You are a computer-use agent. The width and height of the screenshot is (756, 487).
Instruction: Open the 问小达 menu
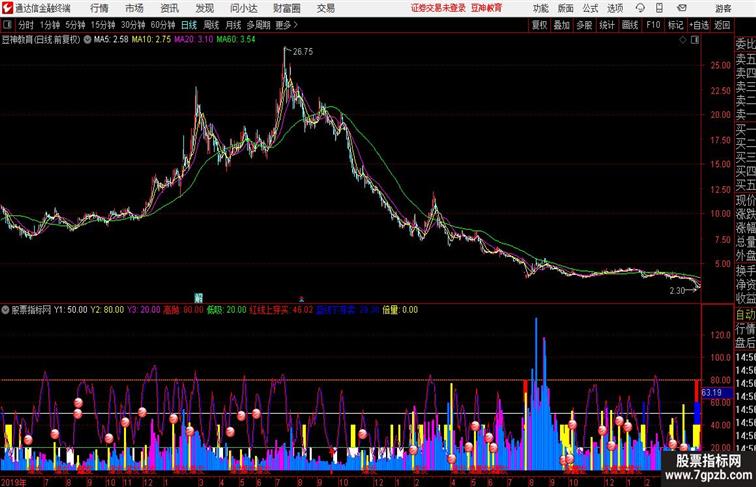pyautogui.click(x=243, y=8)
